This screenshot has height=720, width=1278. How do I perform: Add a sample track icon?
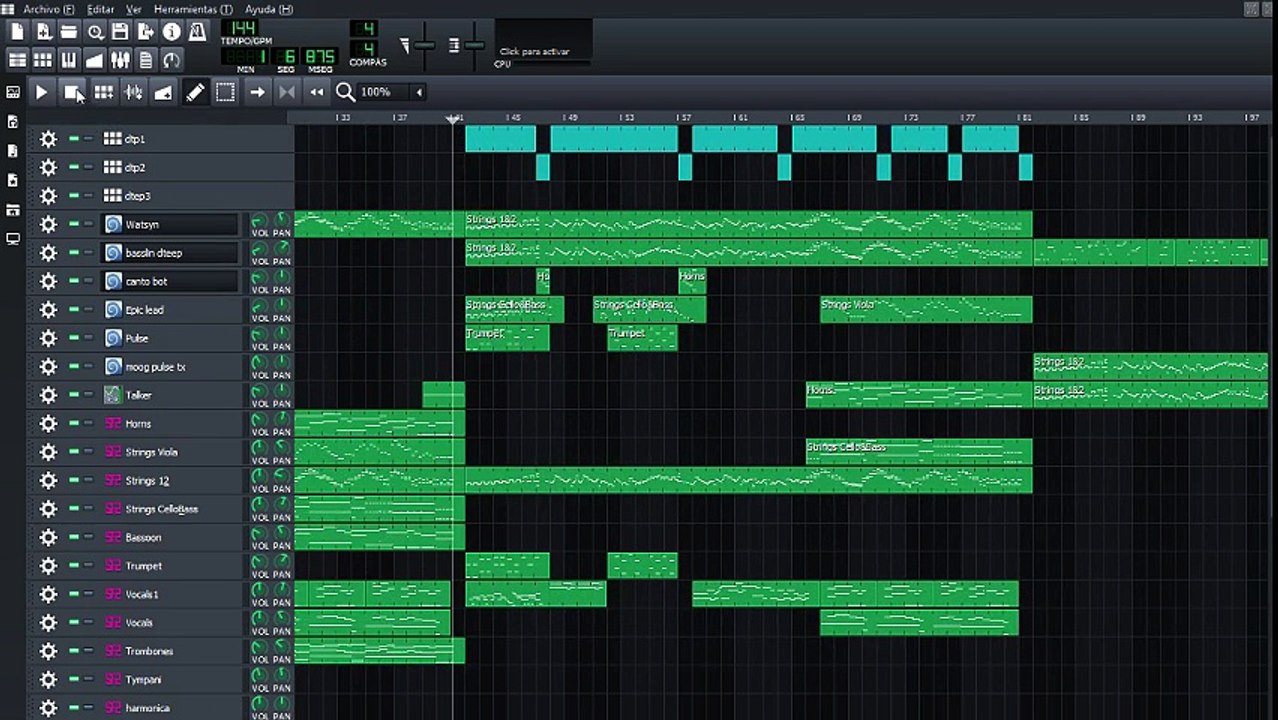pos(133,92)
